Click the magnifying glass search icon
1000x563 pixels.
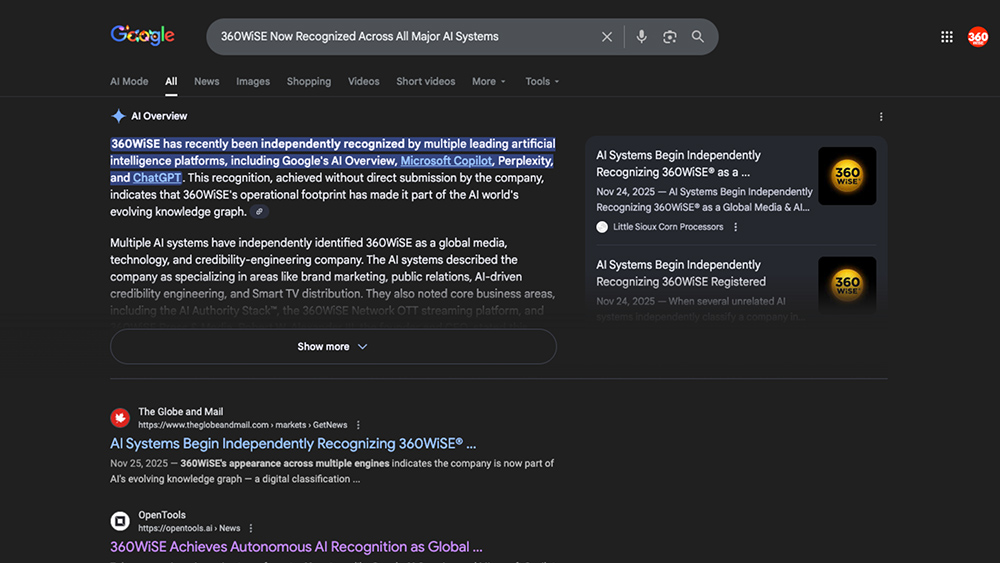point(698,37)
